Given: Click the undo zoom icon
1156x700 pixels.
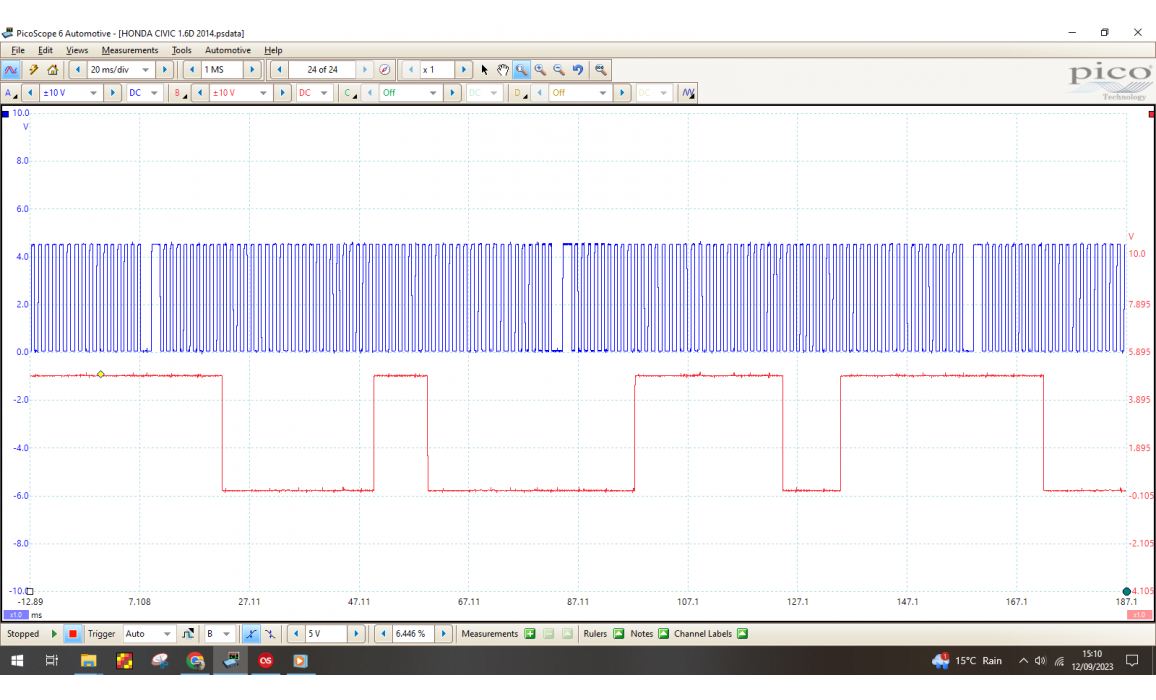Looking at the screenshot, I should 578,70.
